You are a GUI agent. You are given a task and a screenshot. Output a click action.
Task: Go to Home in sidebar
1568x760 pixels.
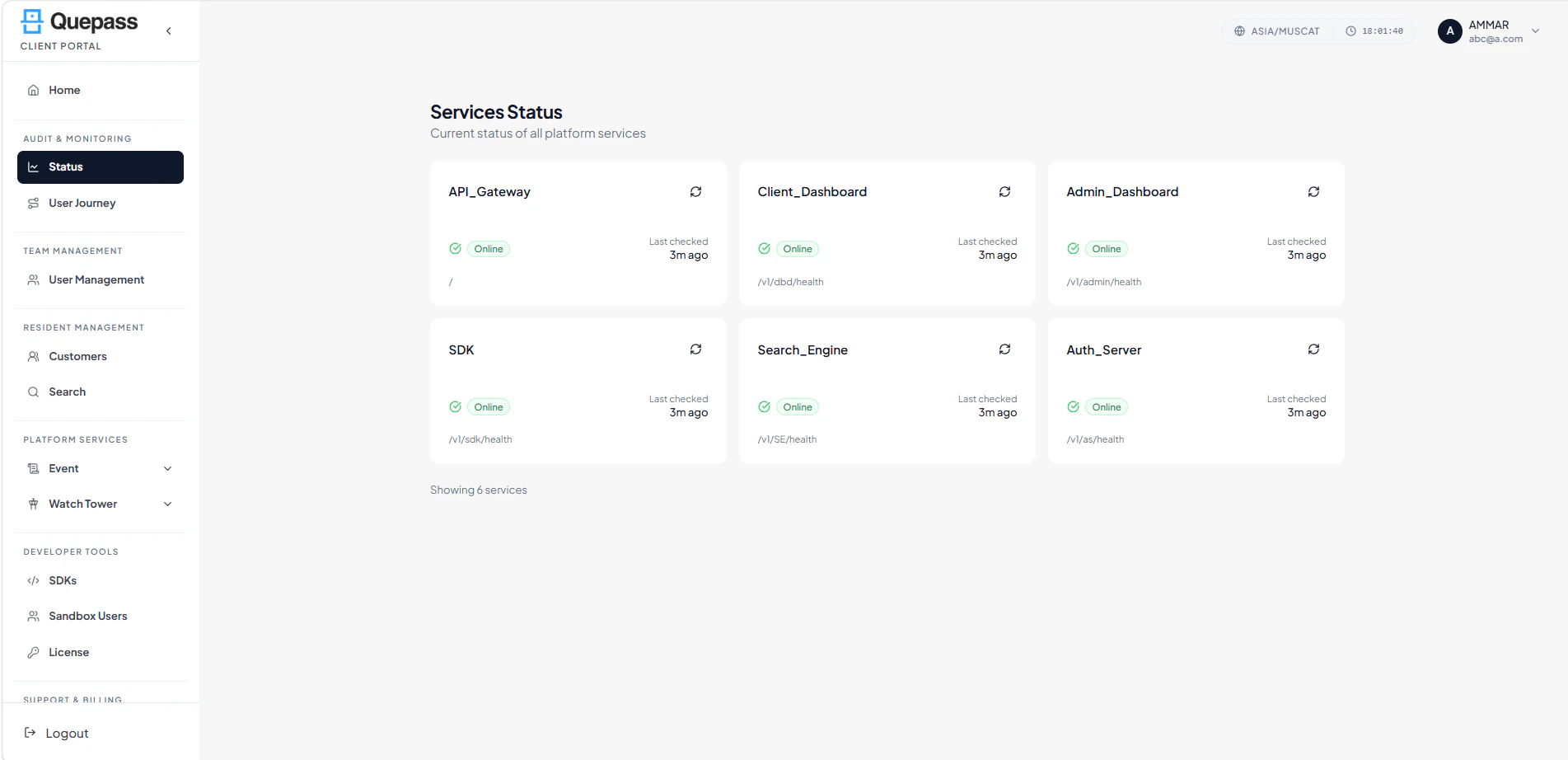coord(101,90)
